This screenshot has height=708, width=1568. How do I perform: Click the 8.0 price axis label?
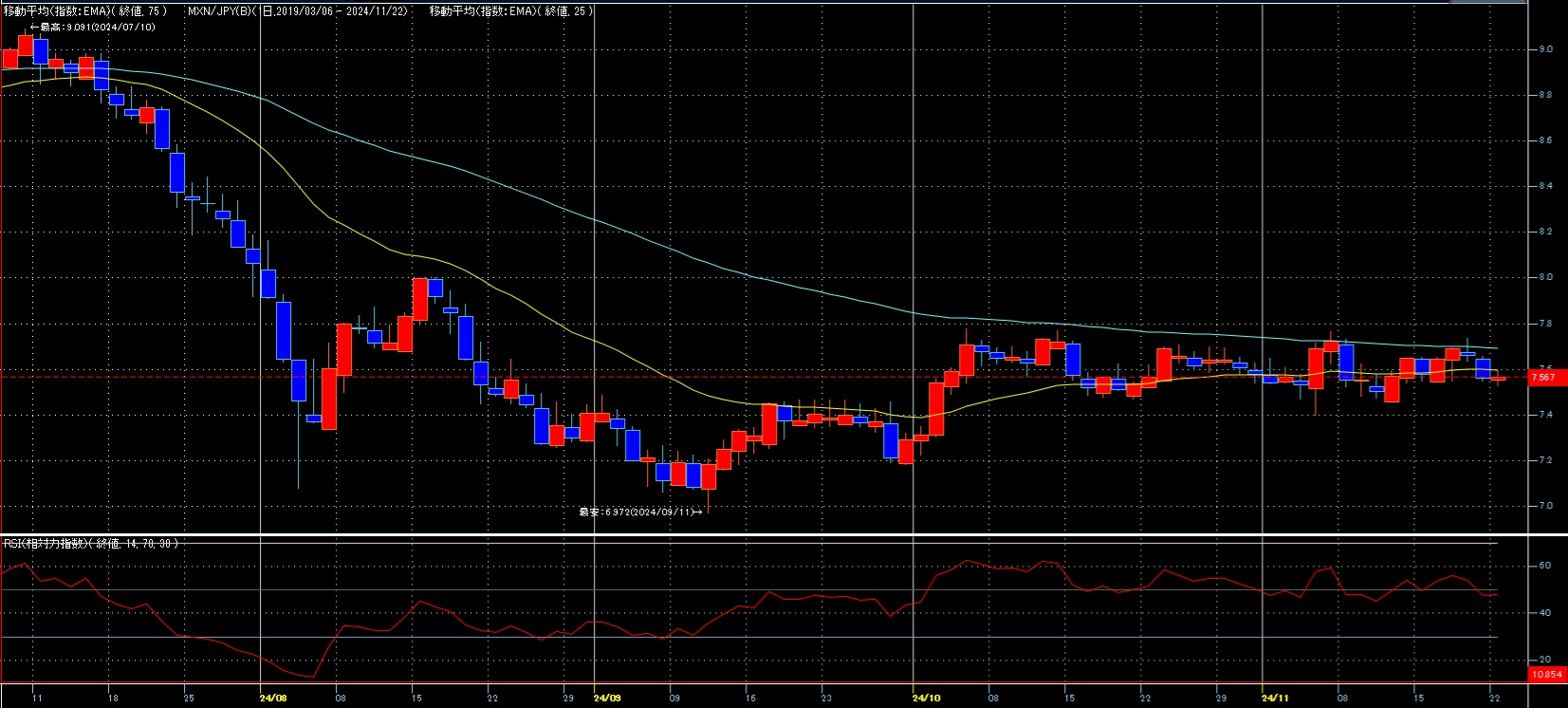click(1546, 277)
